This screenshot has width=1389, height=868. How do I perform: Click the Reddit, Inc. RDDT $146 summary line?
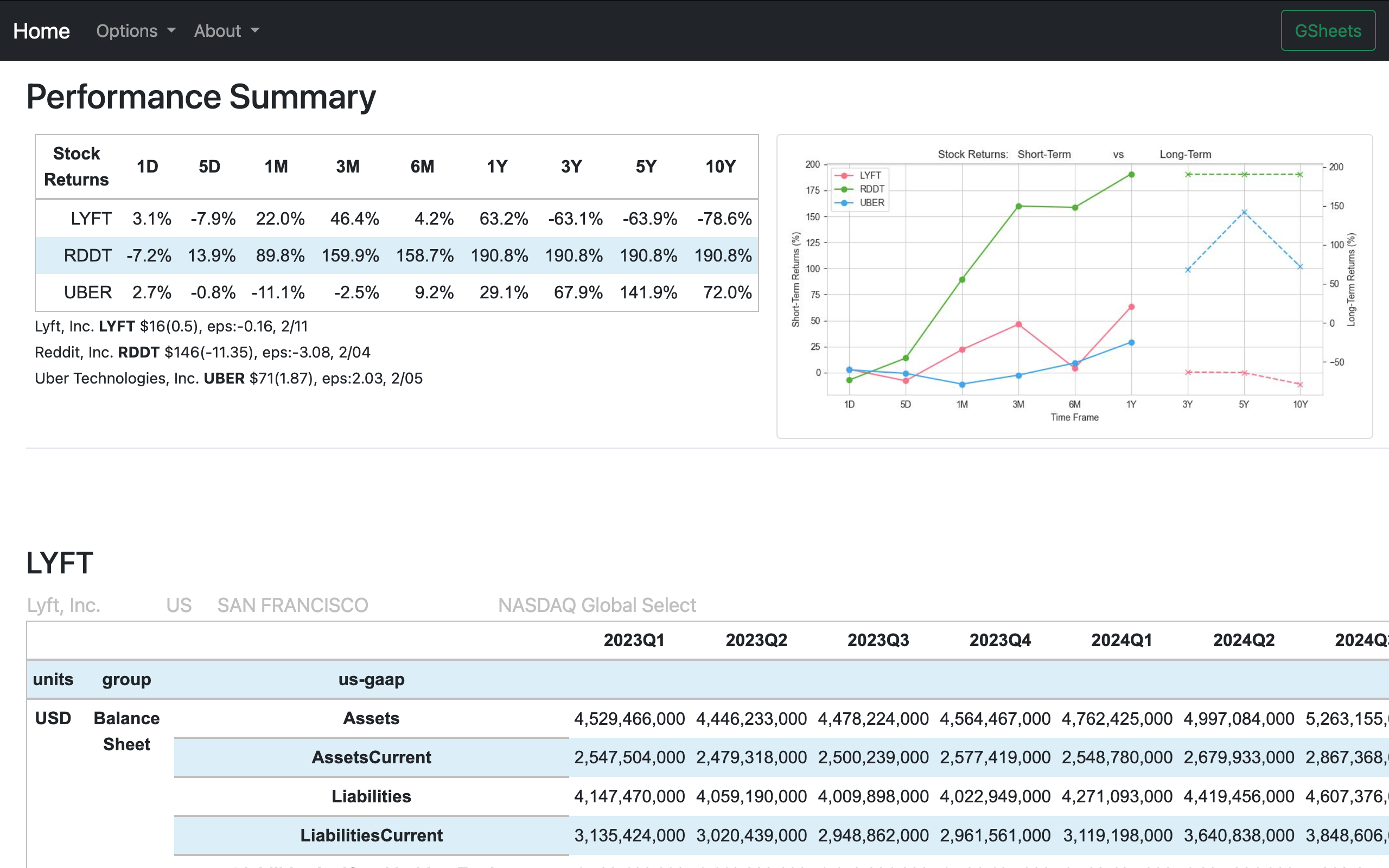tap(202, 353)
